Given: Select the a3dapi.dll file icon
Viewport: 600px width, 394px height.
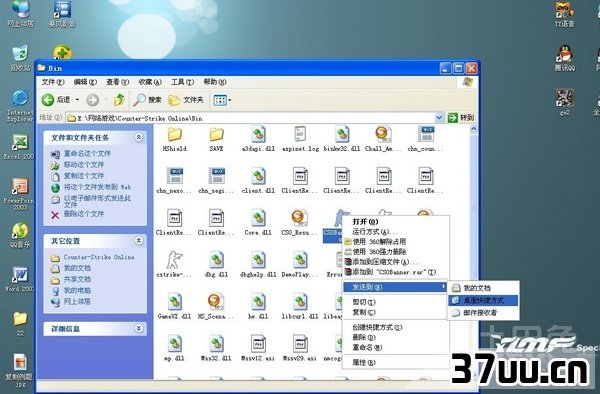Looking at the screenshot, I should pyautogui.click(x=258, y=135).
